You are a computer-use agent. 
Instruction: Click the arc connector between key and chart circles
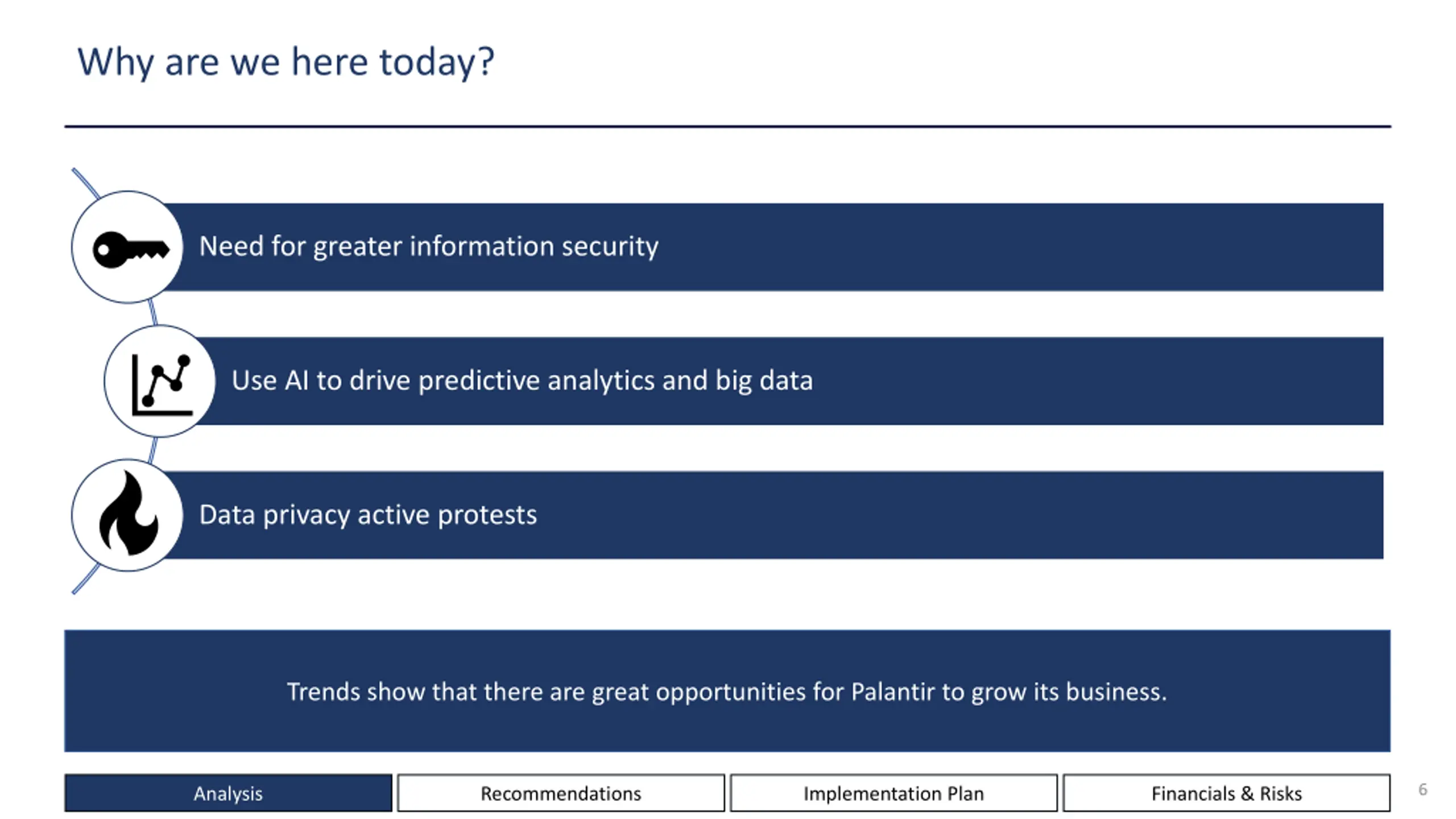(152, 313)
